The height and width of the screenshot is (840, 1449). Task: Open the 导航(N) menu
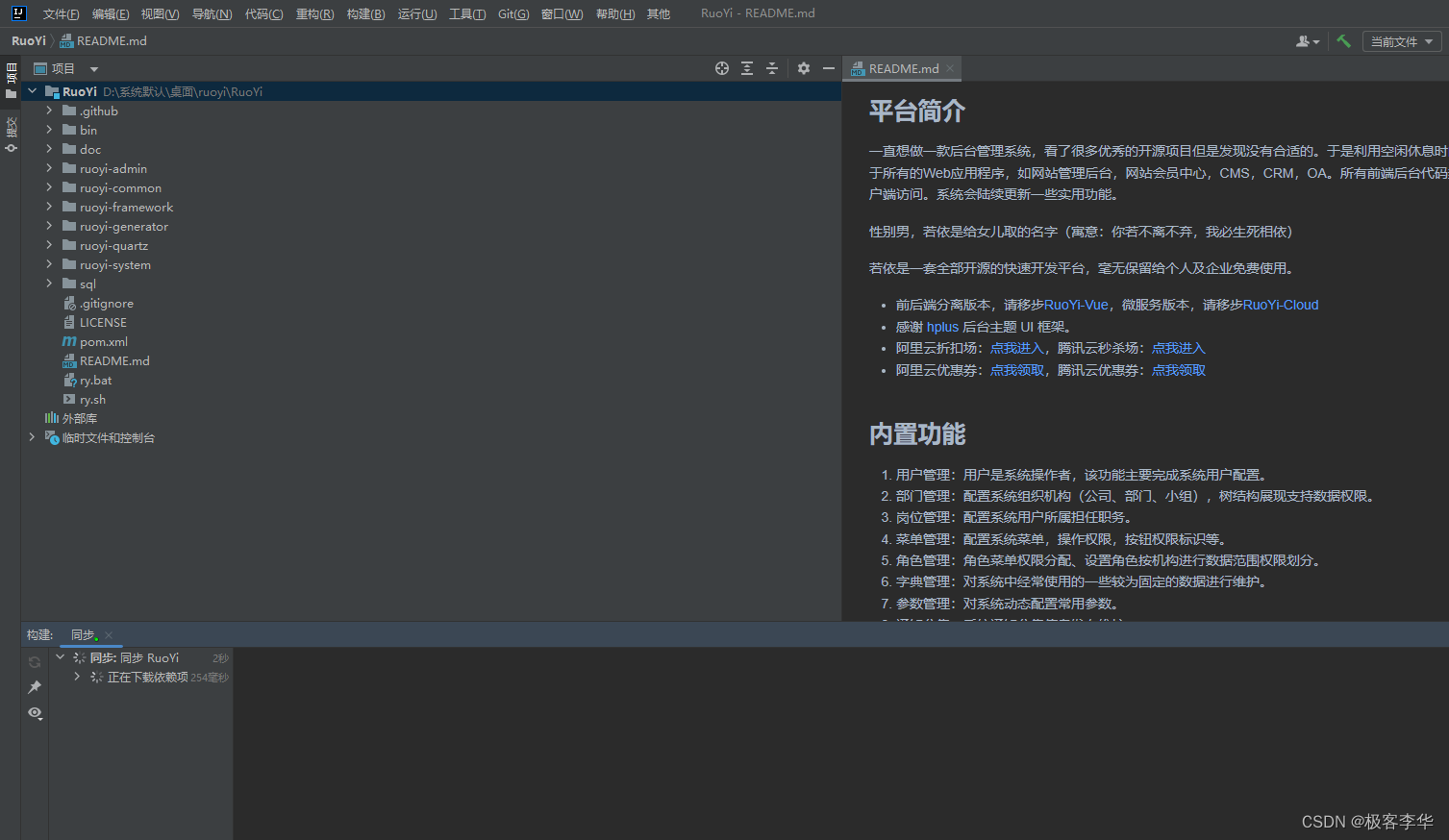click(x=212, y=13)
